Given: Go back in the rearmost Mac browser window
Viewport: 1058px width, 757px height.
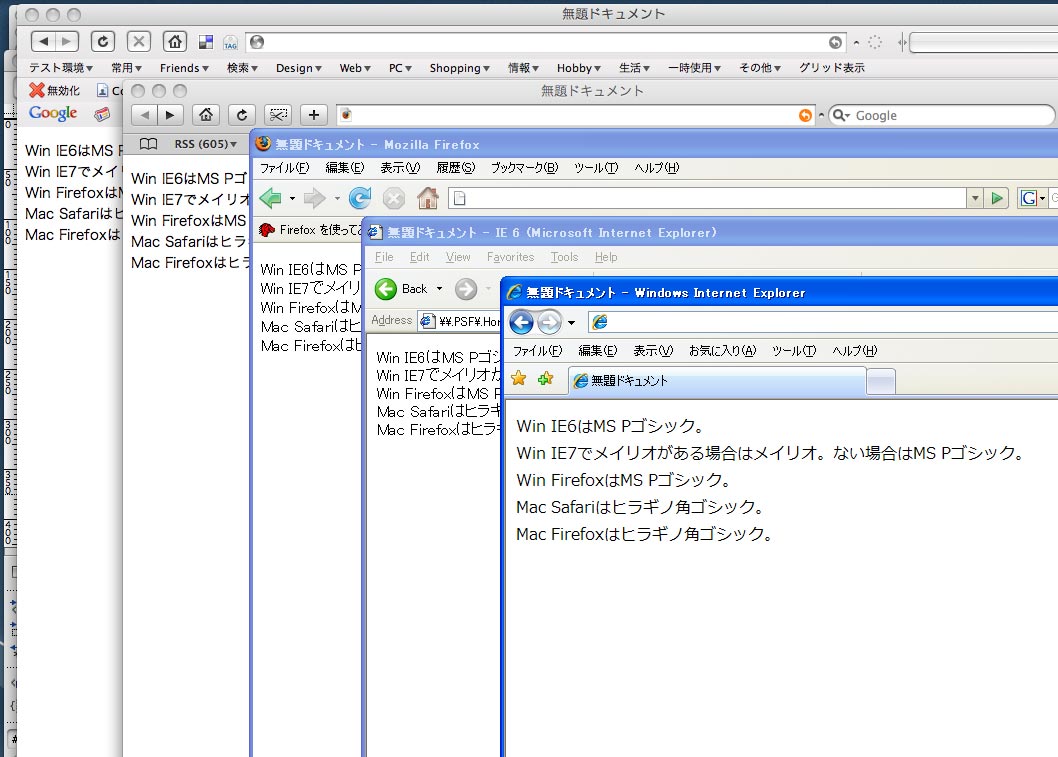Looking at the screenshot, I should [43, 42].
